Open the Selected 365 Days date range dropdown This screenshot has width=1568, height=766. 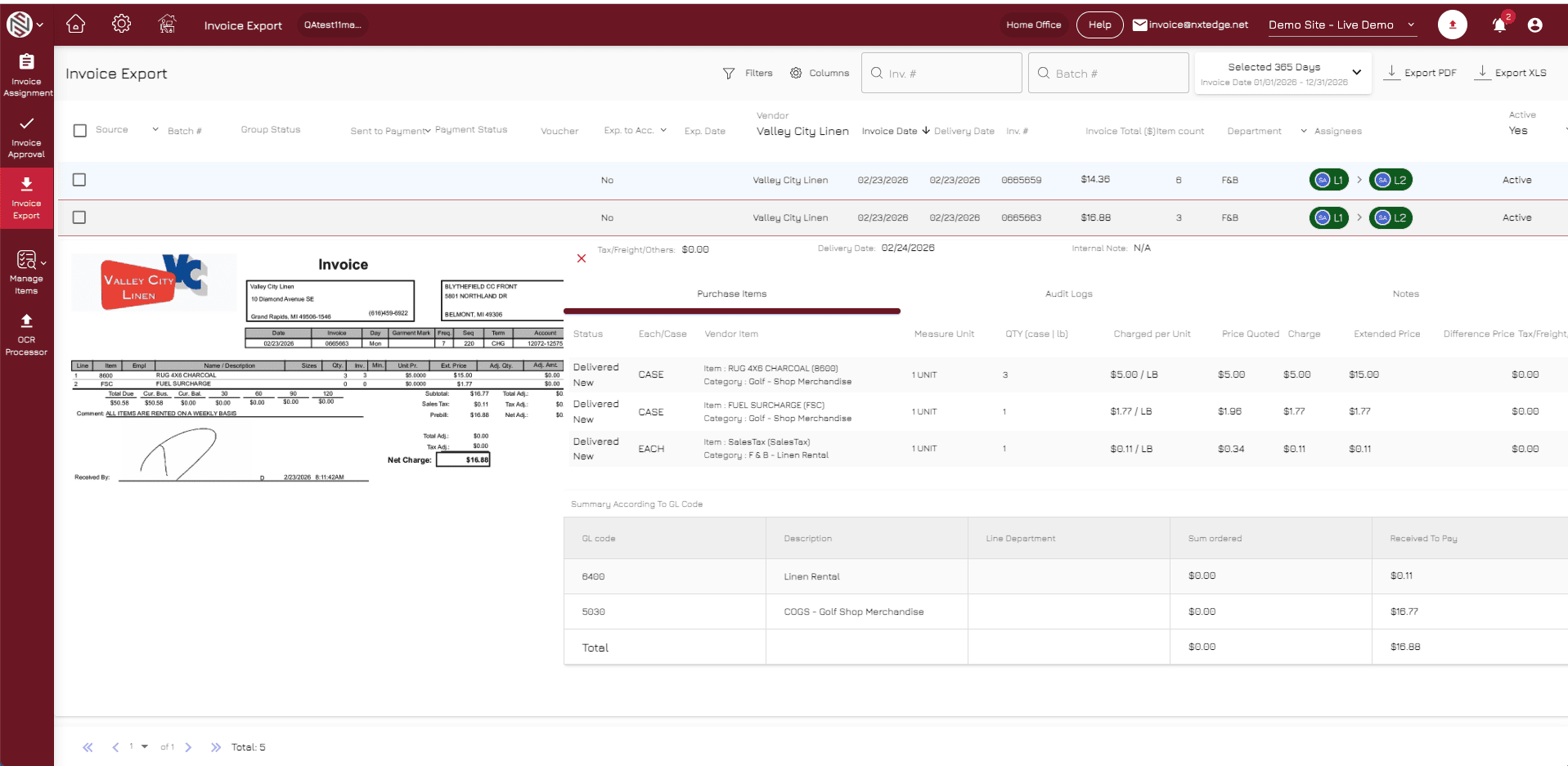point(1283,74)
